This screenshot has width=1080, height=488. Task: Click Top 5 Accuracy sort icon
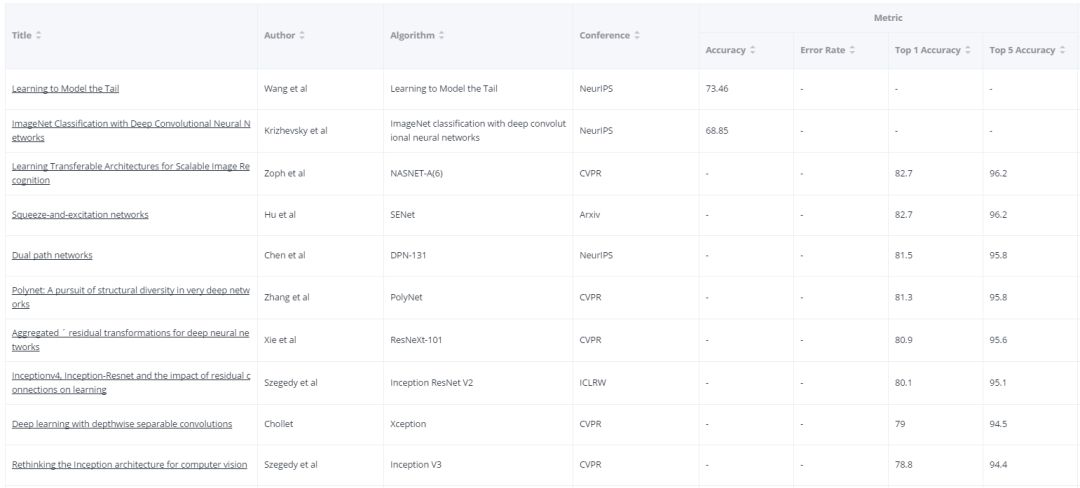point(1062,51)
